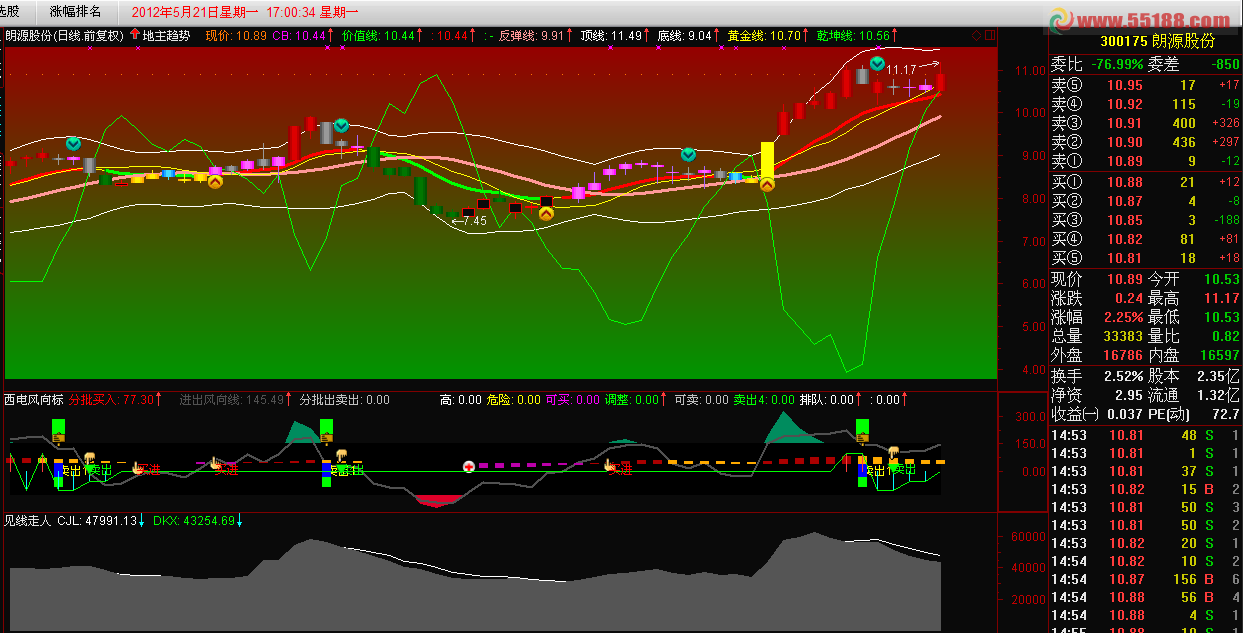Click the leftmost hand icon in the 西电风向标 panel
The image size is (1243, 633).
click(x=88, y=457)
